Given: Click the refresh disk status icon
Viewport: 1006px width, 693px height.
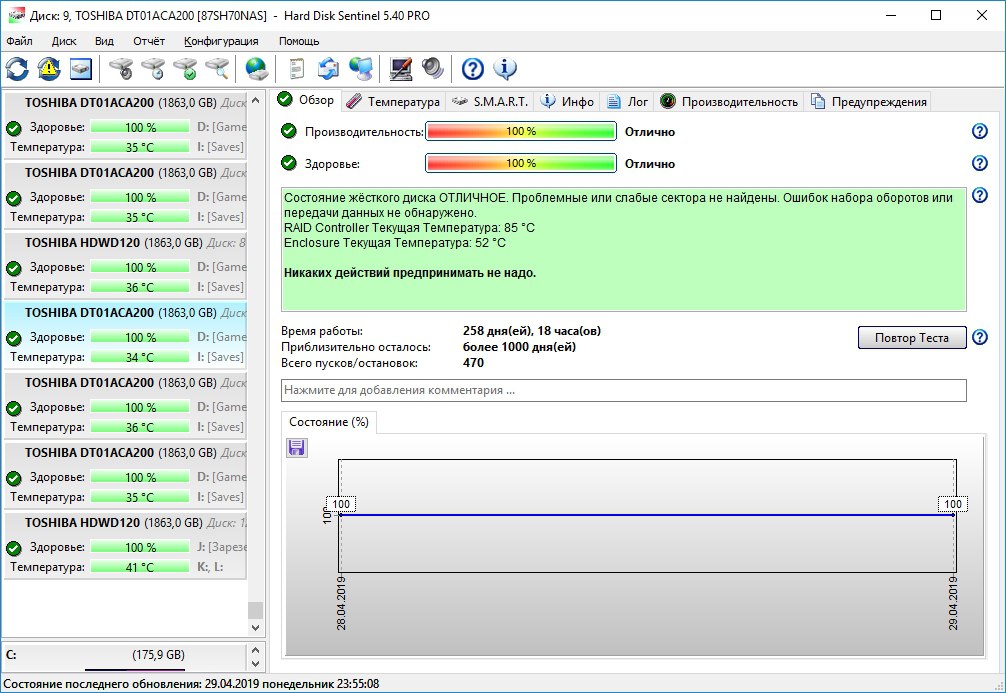Looking at the screenshot, I should [17, 69].
